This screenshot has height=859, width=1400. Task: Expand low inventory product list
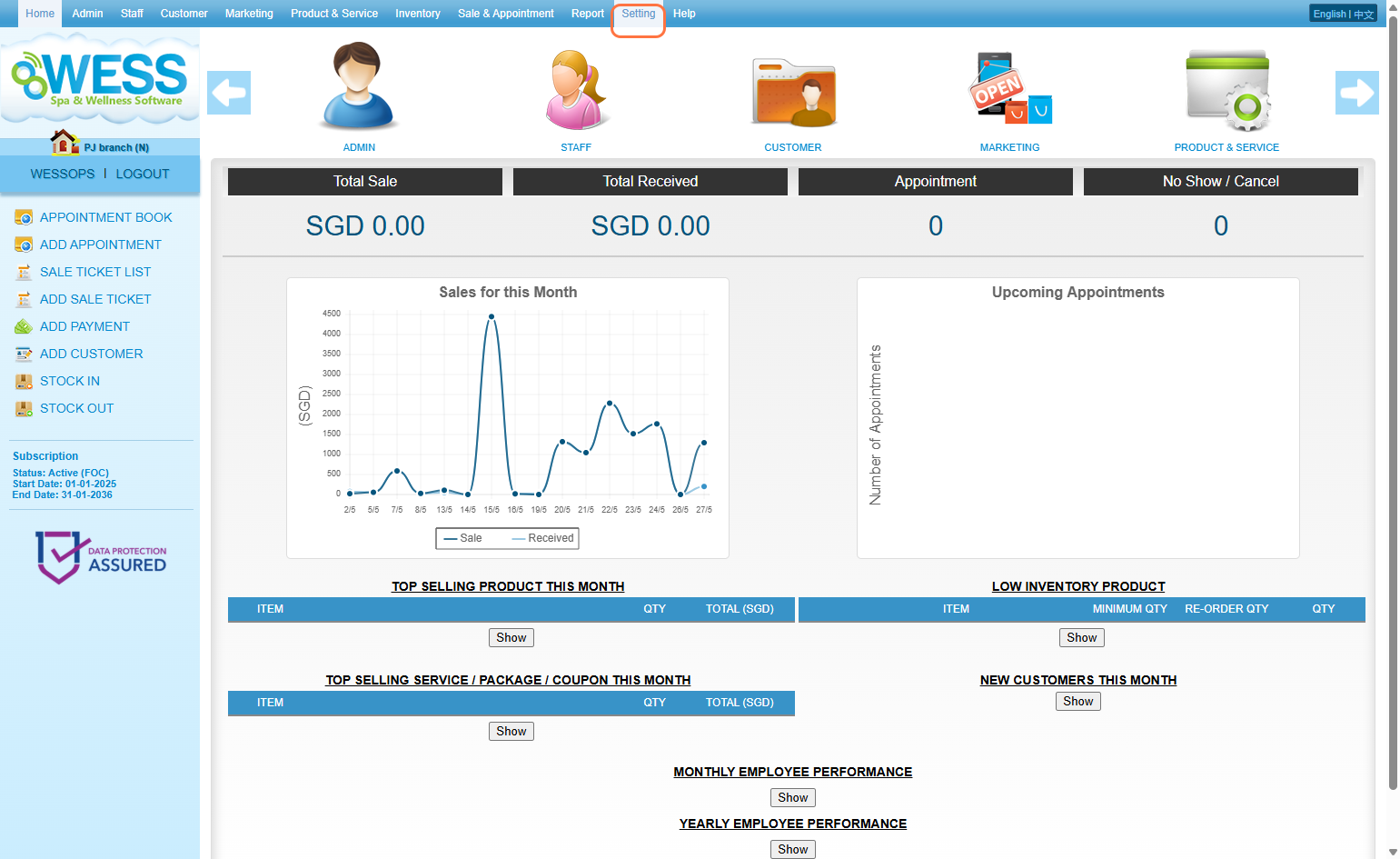point(1081,637)
